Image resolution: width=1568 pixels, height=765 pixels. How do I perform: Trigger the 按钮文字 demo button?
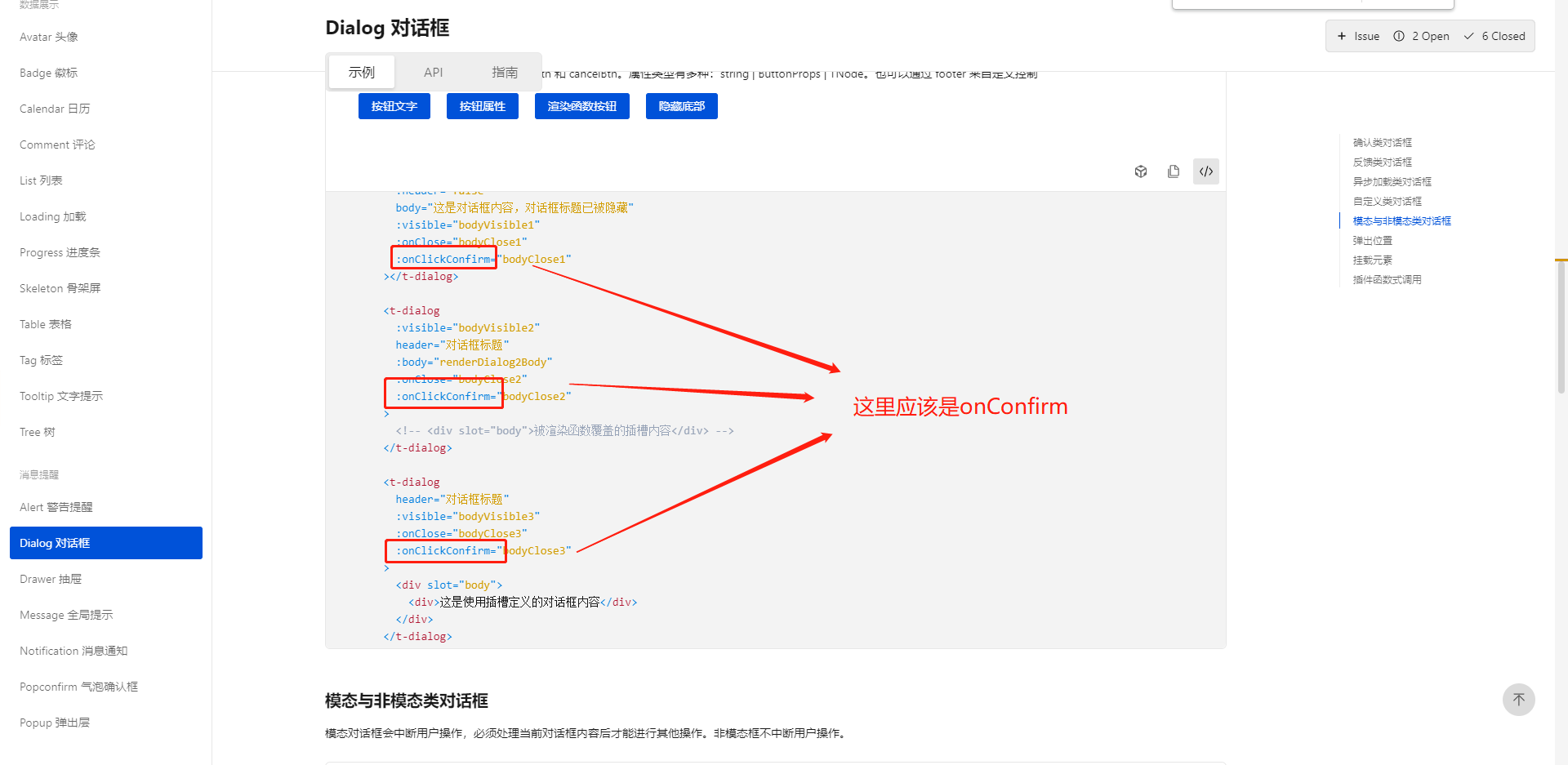[394, 105]
